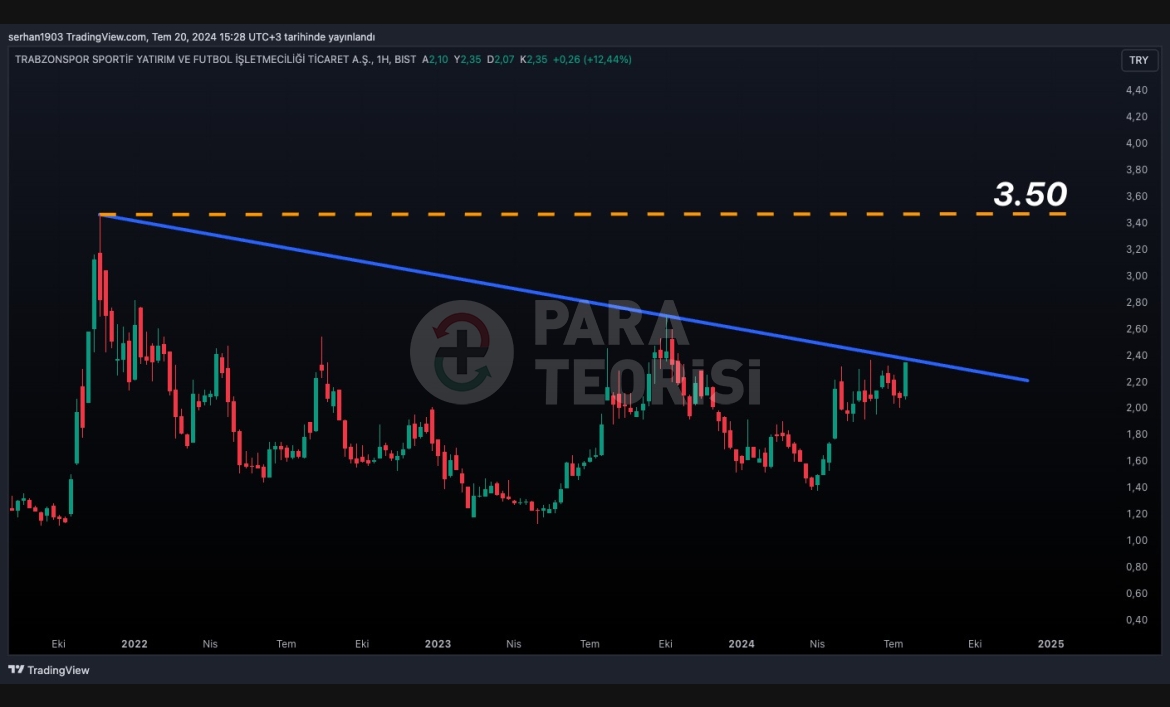Screen dimensions: 1170x707
Task: Open the TradingView logo link at bottom
Action: 49,670
